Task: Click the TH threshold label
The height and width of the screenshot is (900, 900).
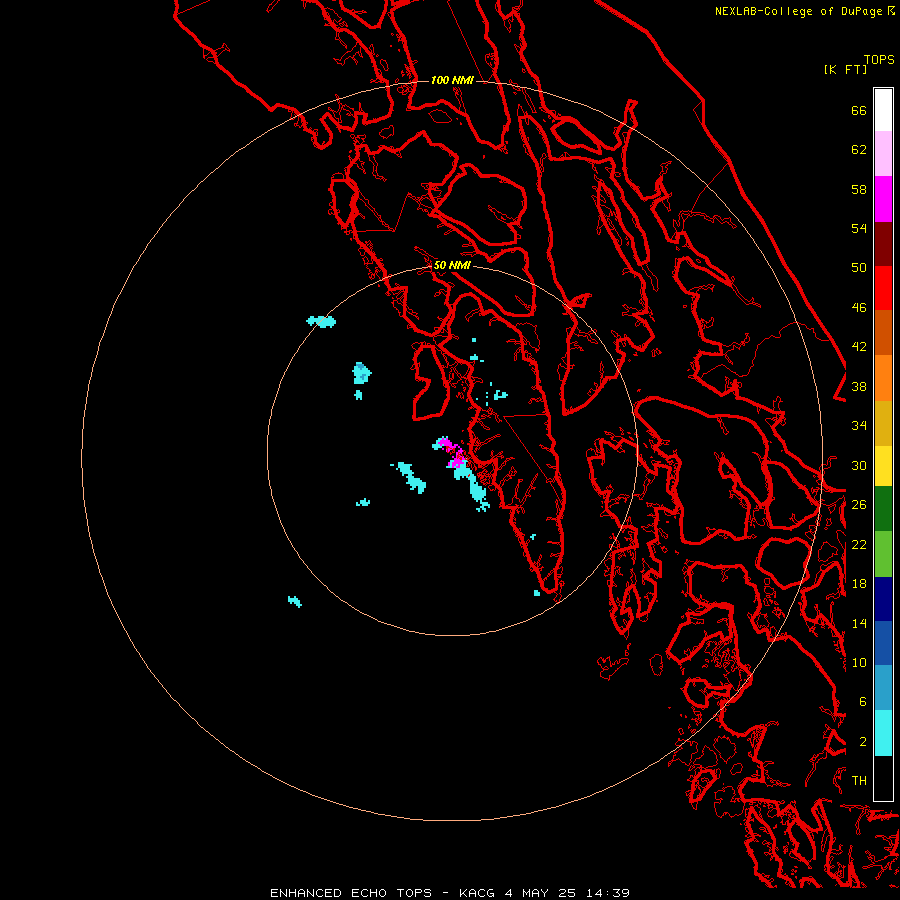Action: [859, 781]
